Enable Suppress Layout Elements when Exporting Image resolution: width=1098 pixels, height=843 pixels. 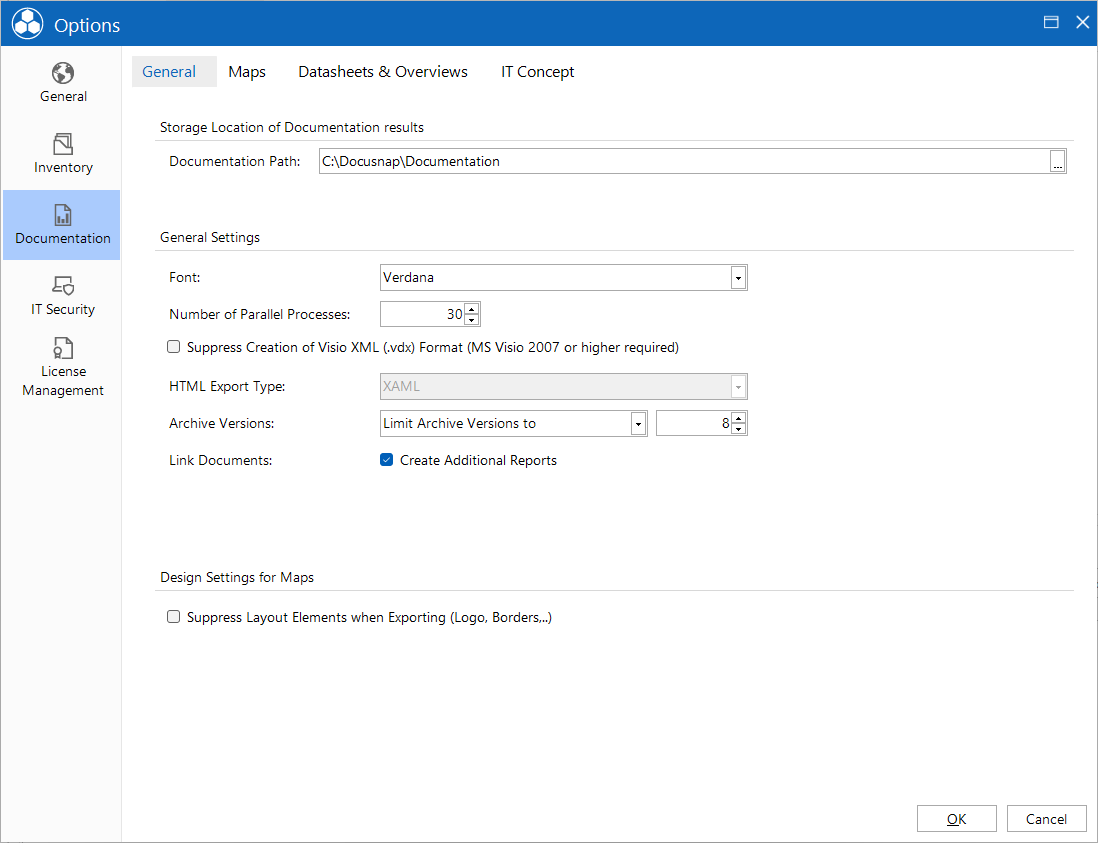point(174,617)
